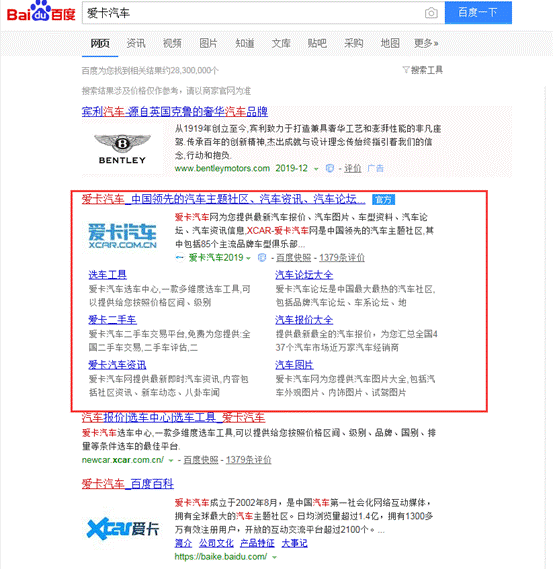This screenshot has width=553, height=569.
Task: Open 搜索工具 filter icon
Action: pos(406,70)
